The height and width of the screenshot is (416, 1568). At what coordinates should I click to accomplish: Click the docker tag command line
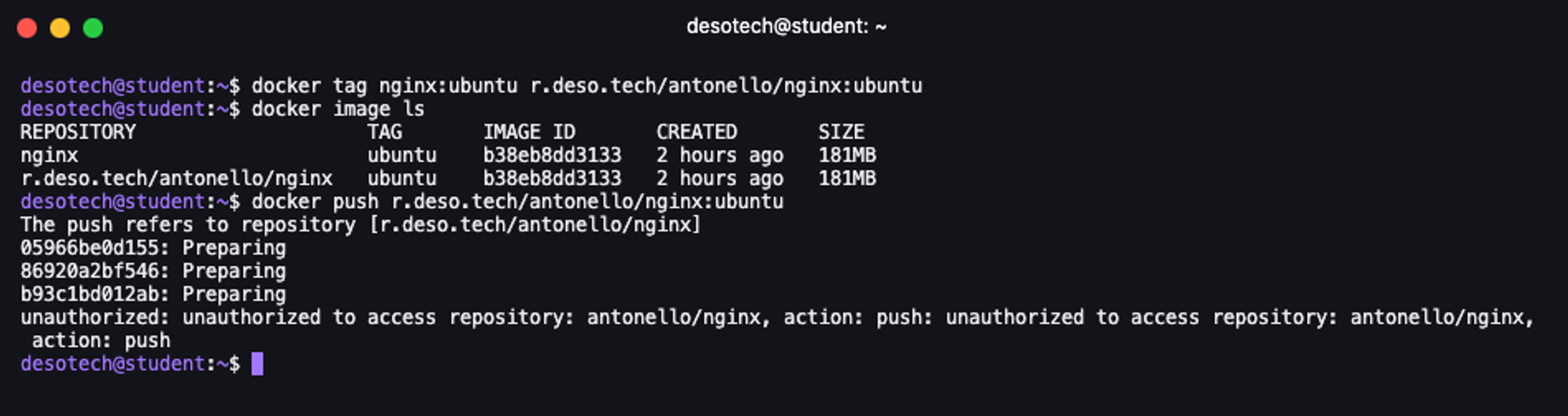[586, 86]
